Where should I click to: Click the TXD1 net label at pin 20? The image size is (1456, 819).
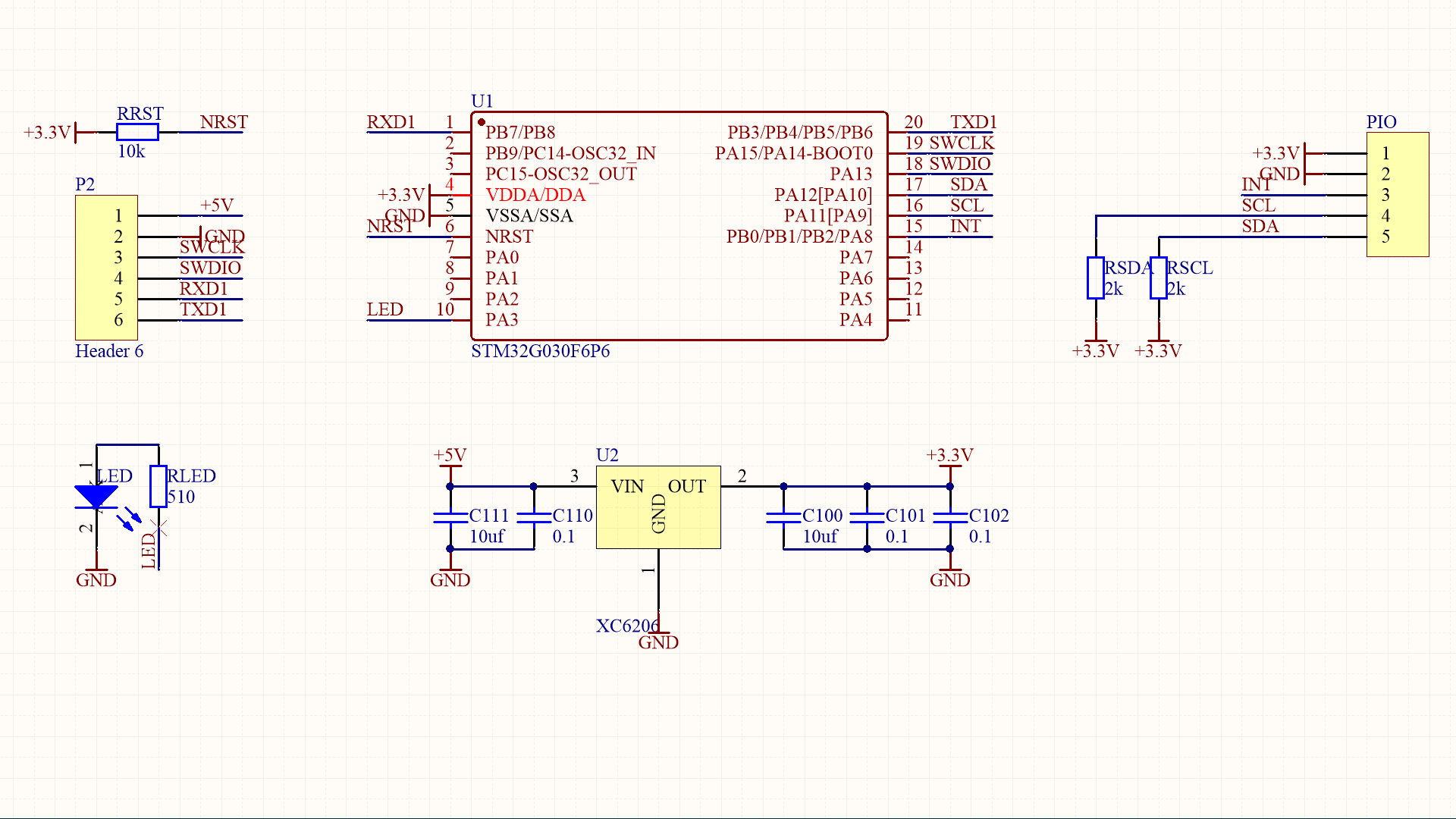point(973,122)
